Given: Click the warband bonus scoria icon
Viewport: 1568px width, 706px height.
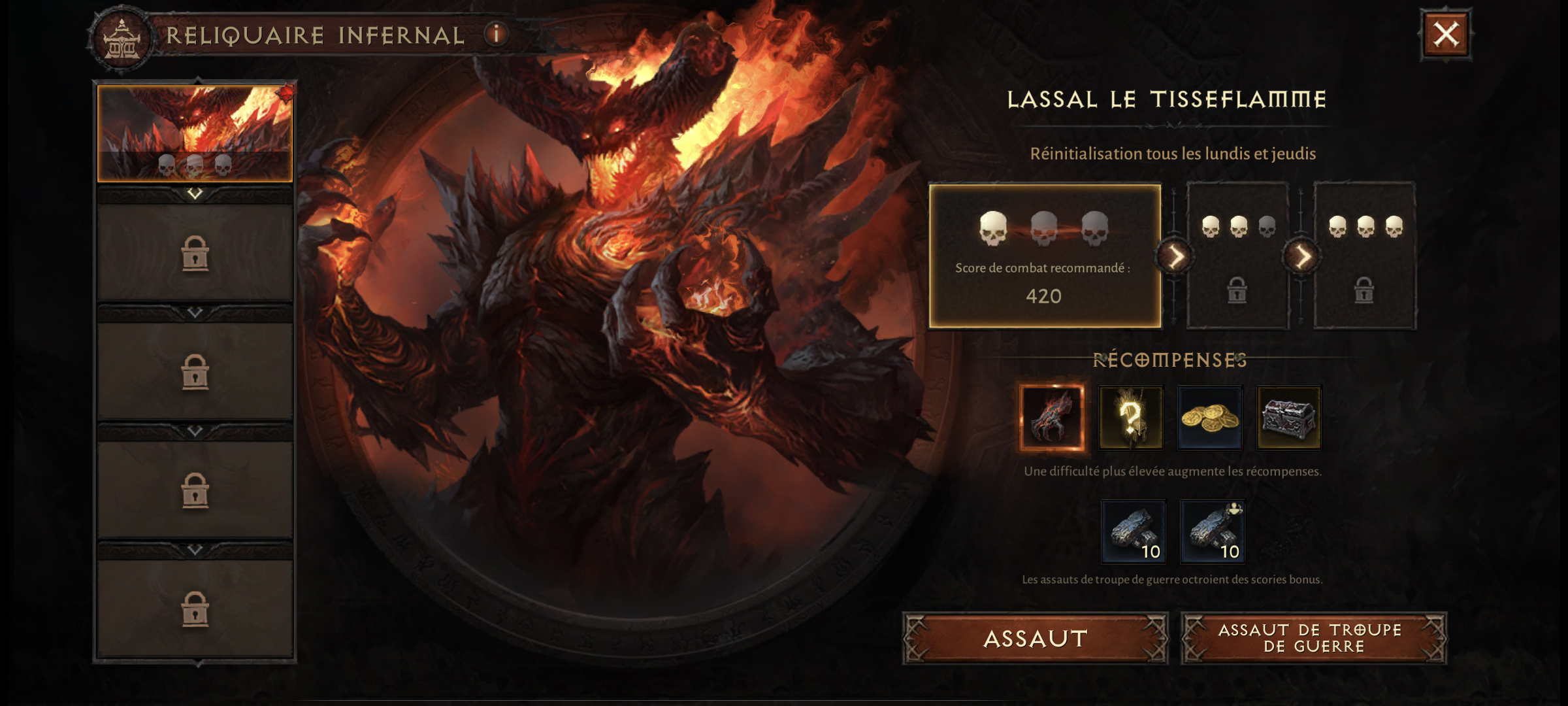Looking at the screenshot, I should click(x=1213, y=531).
